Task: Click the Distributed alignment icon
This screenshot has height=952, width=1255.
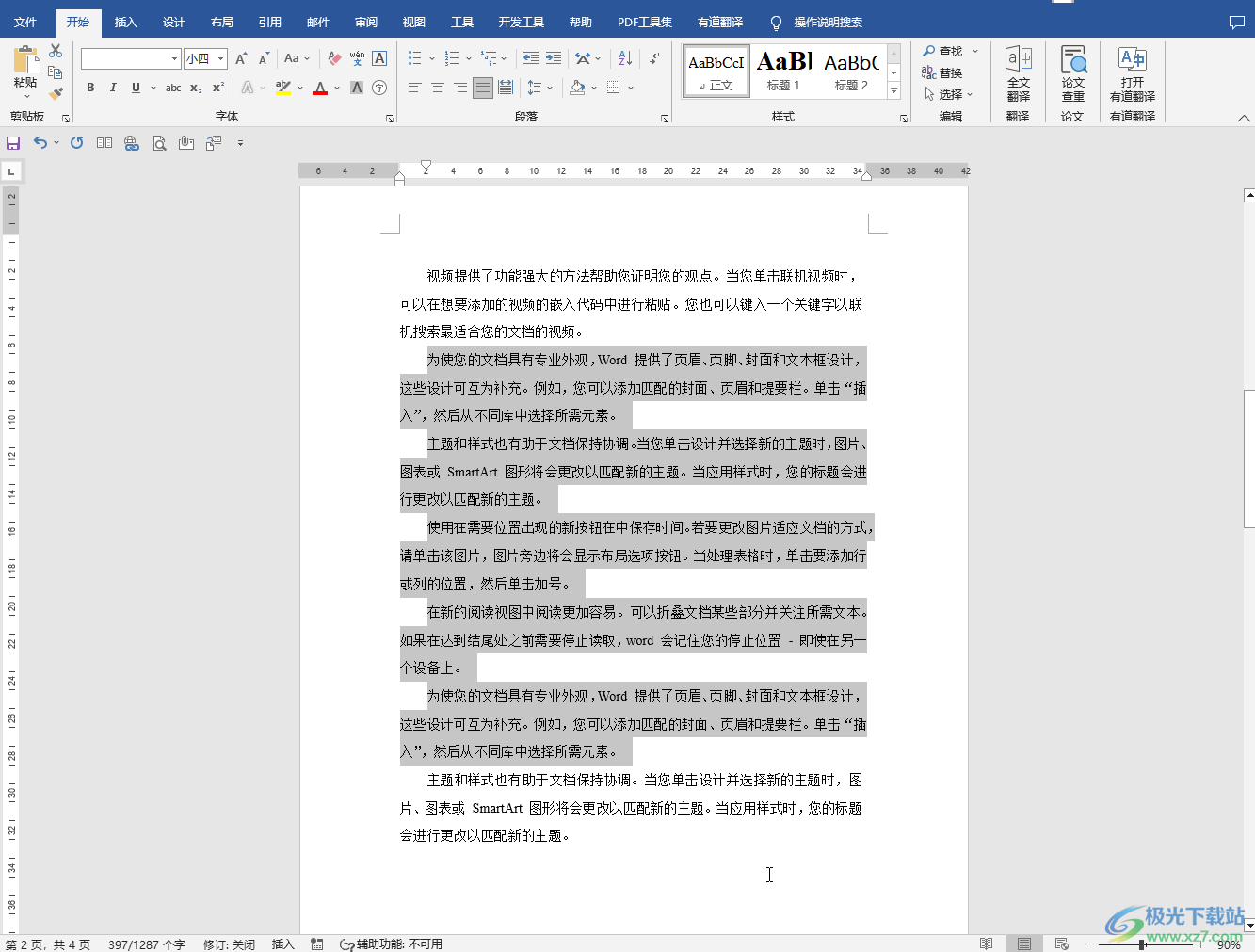Action: [506, 88]
